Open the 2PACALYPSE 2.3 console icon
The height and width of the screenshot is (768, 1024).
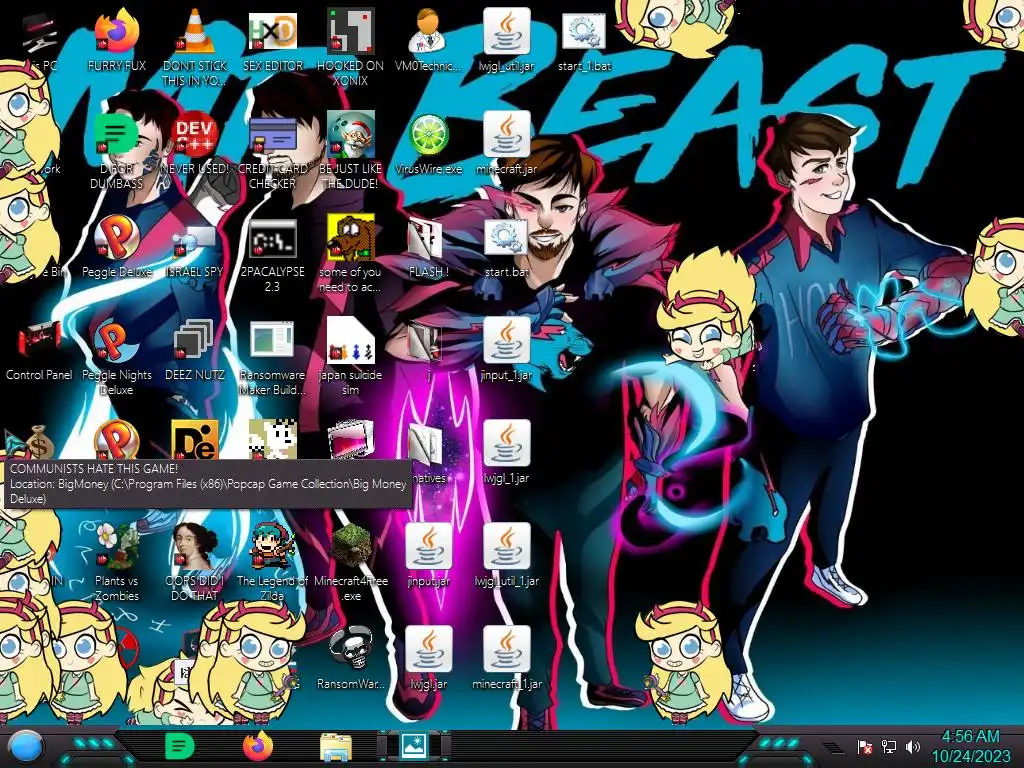tap(272, 239)
